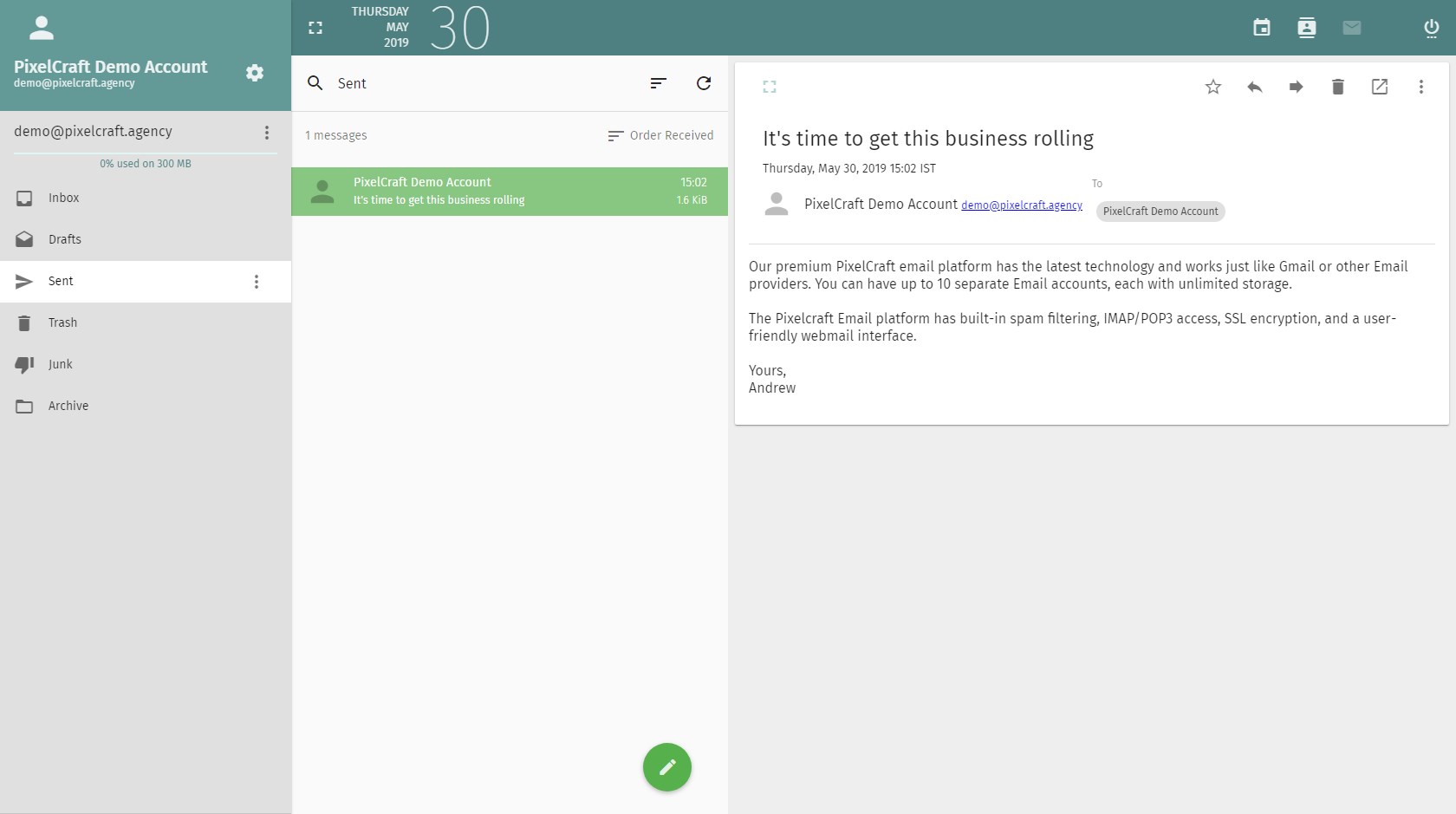Click the message subject title
The height and width of the screenshot is (814, 1456).
(x=928, y=139)
